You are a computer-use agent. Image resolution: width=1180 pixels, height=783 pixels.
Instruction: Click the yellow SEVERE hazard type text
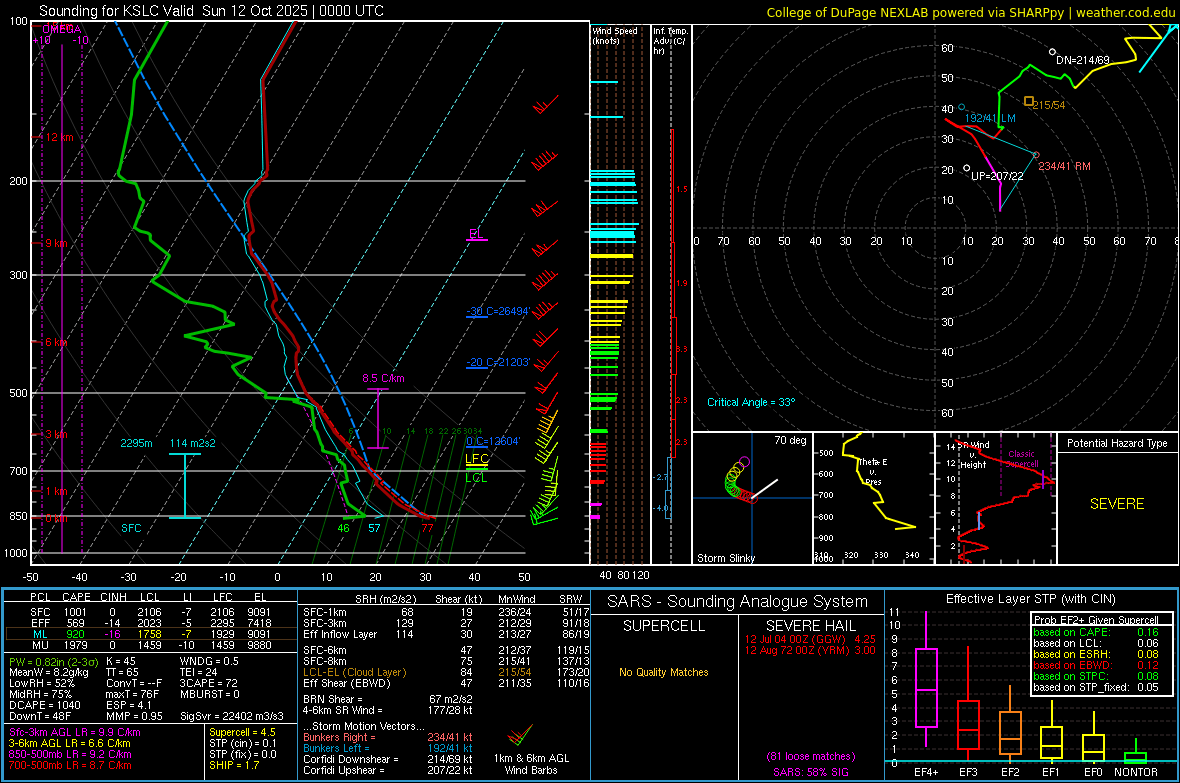(x=1117, y=504)
